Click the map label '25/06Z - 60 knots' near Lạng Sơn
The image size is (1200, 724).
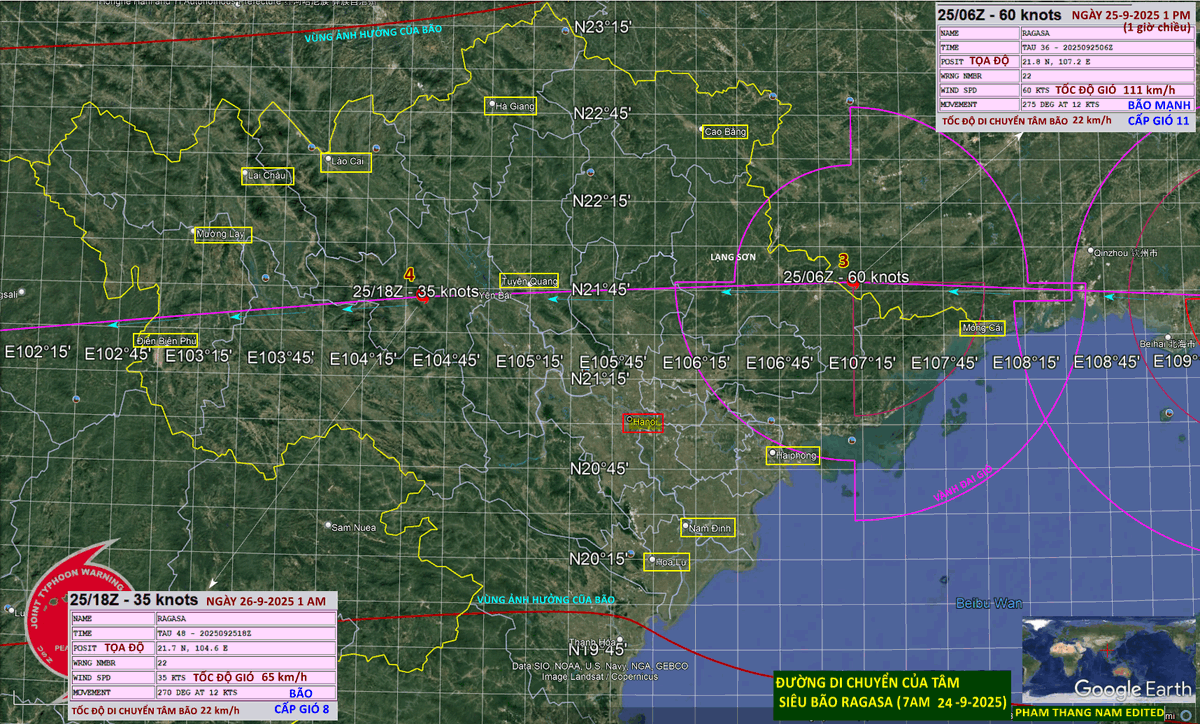coord(846,277)
